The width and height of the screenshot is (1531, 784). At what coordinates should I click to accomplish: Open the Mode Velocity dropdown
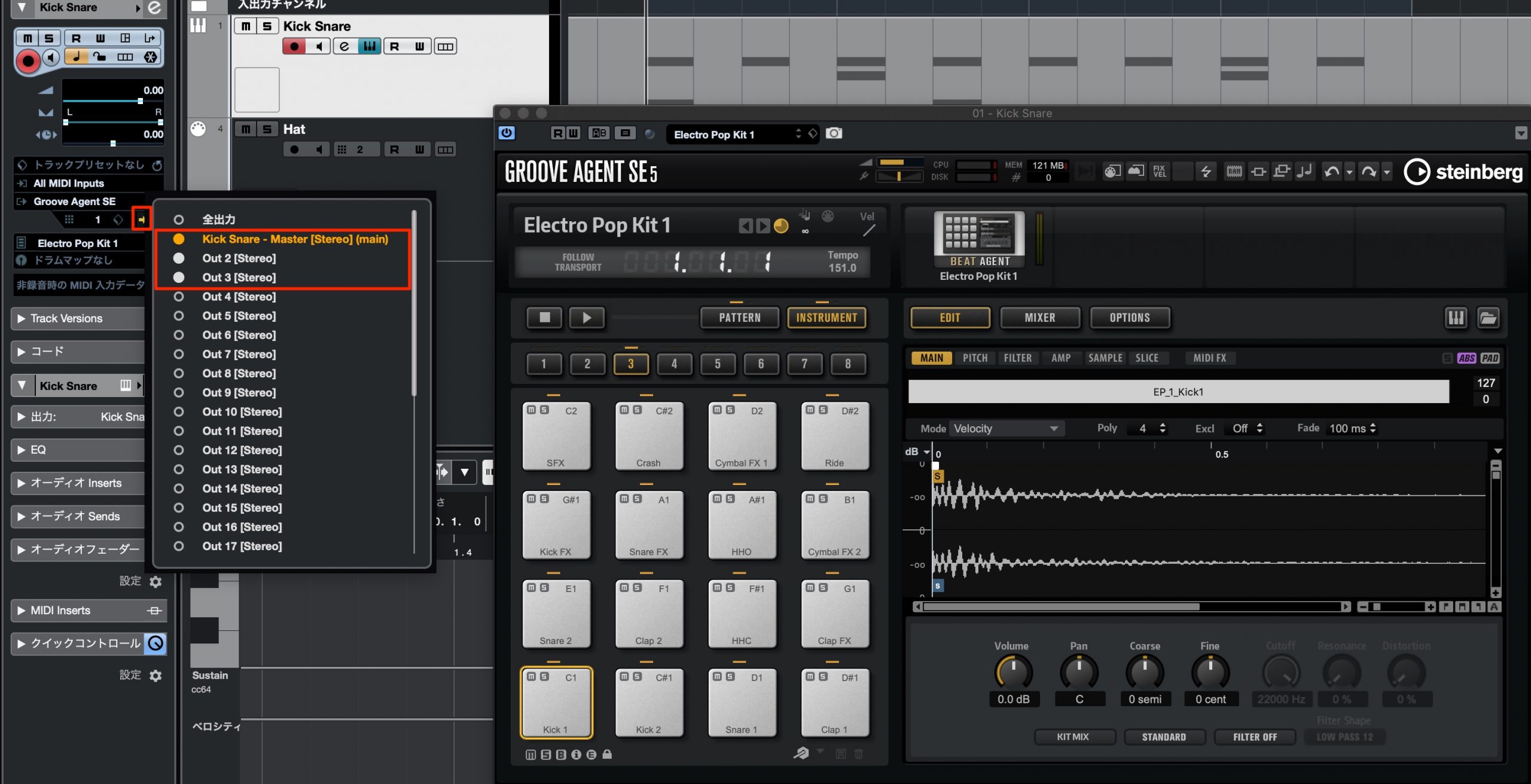1006,428
